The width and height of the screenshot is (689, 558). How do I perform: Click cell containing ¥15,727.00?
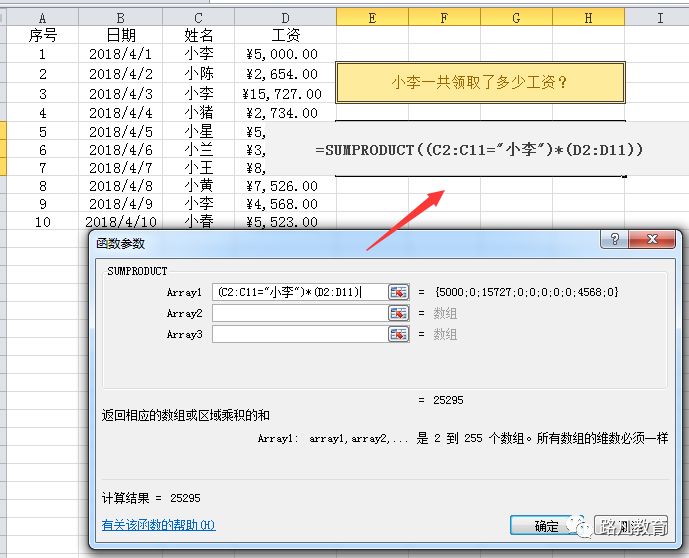pyautogui.click(x=286, y=94)
